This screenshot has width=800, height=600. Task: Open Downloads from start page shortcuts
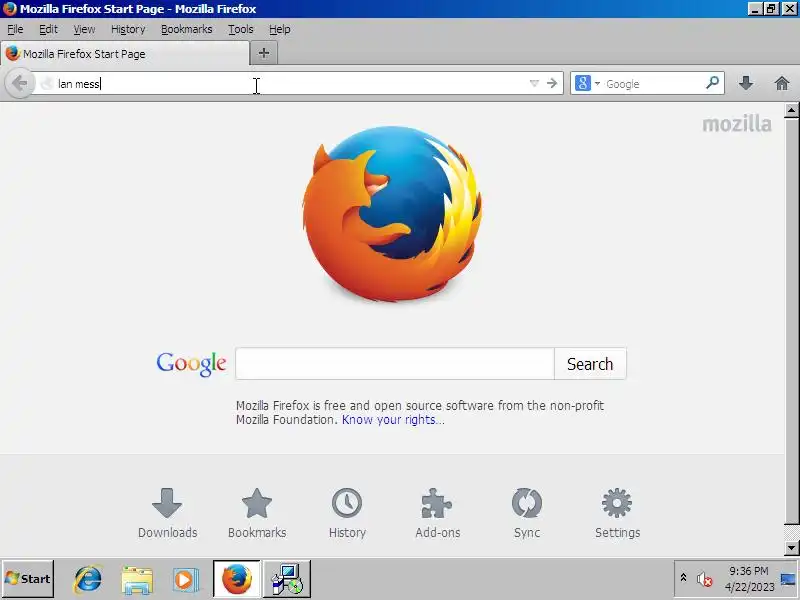tap(167, 513)
